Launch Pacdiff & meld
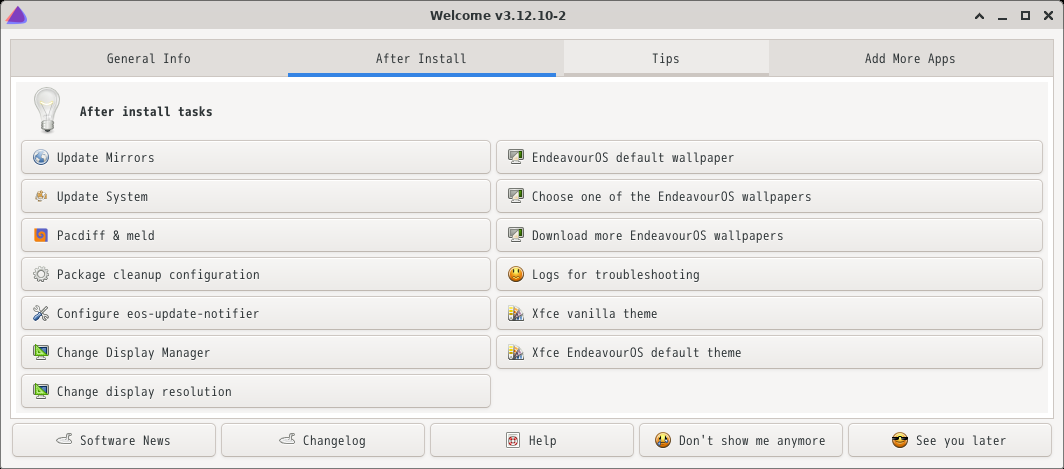Viewport: 1064px width, 469px height. (x=256, y=236)
